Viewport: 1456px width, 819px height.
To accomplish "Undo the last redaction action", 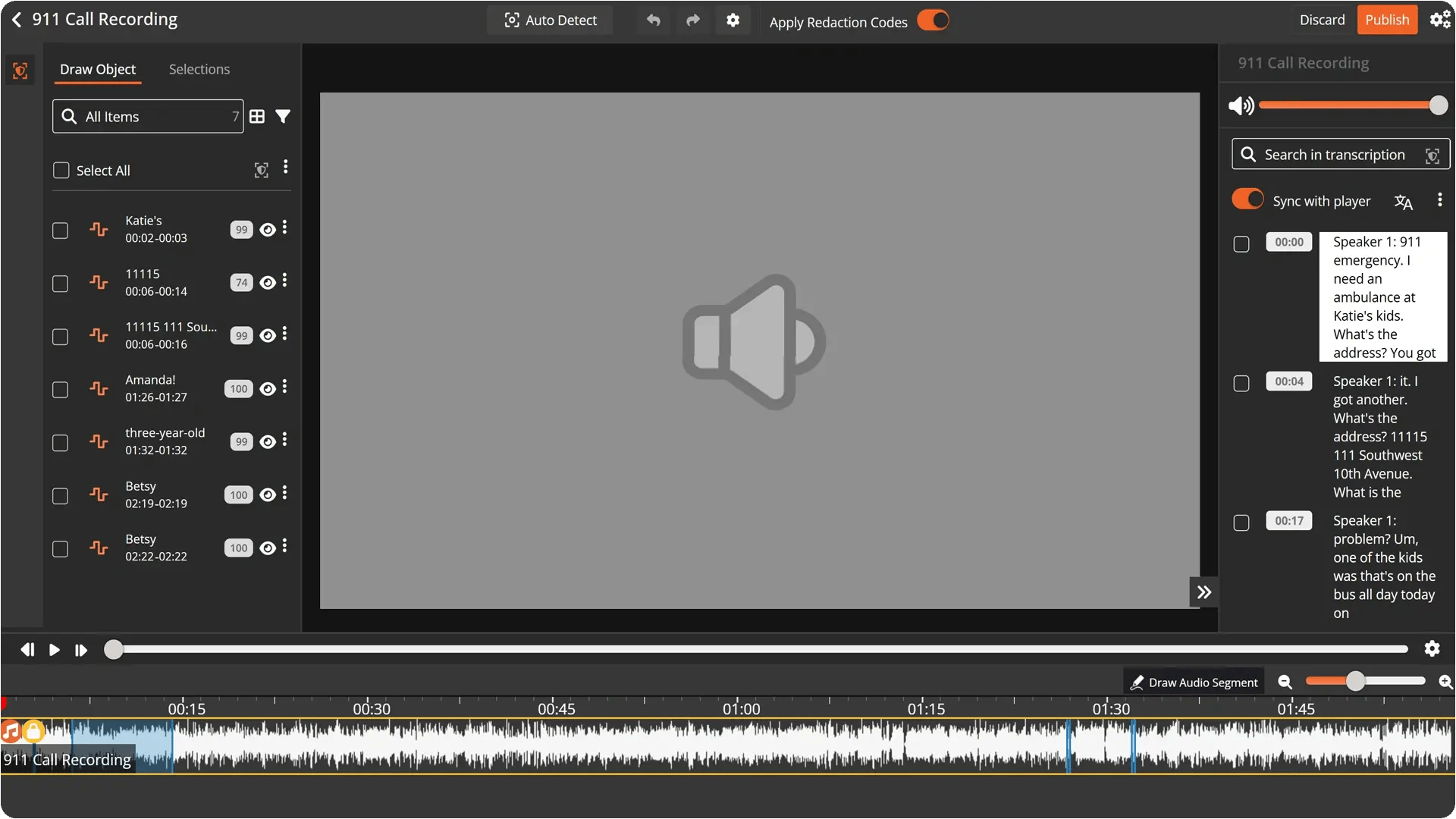I will (x=653, y=20).
